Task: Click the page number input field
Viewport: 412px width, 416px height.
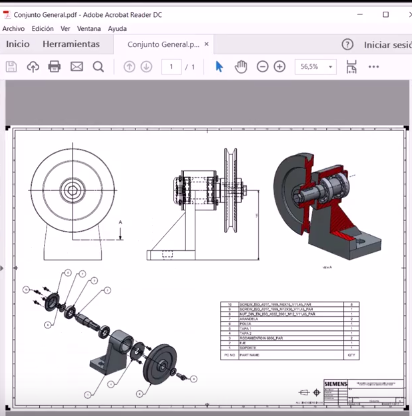Action: pyautogui.click(x=171, y=67)
